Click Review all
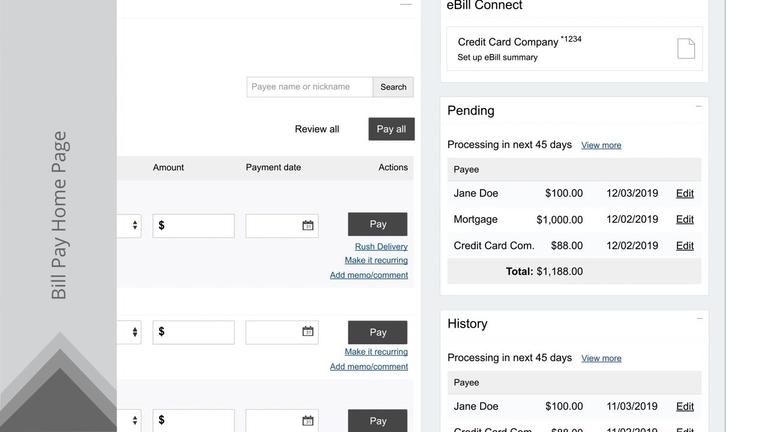Screen dimensions: 768x432 [317, 129]
